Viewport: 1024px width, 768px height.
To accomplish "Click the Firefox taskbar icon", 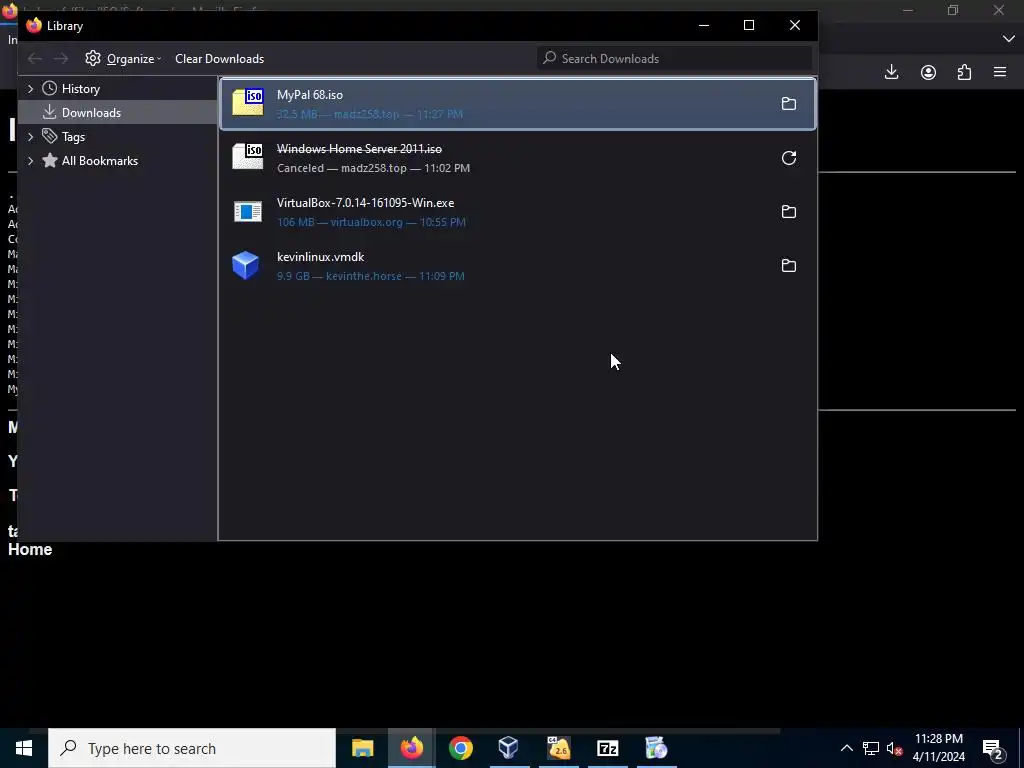I will [411, 748].
